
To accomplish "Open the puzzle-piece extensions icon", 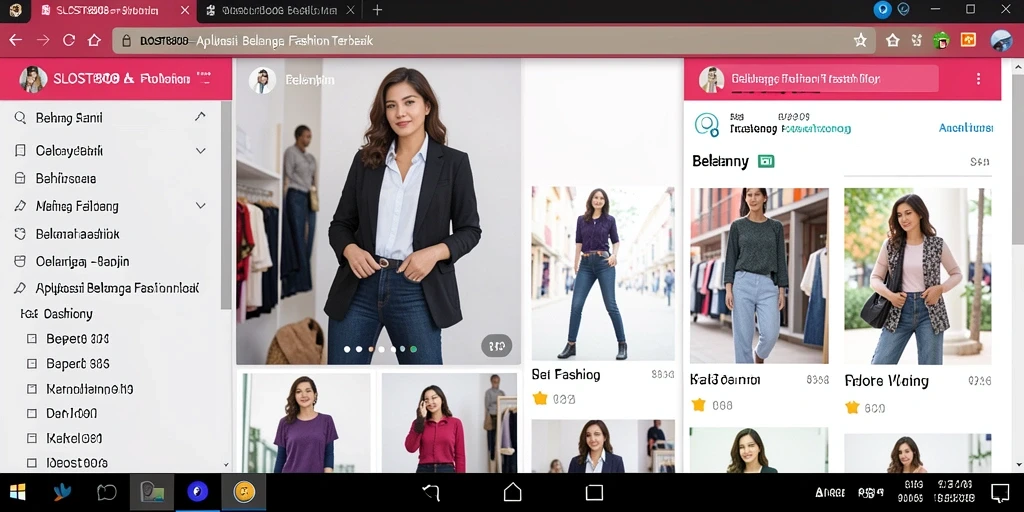I will [x=918, y=40].
